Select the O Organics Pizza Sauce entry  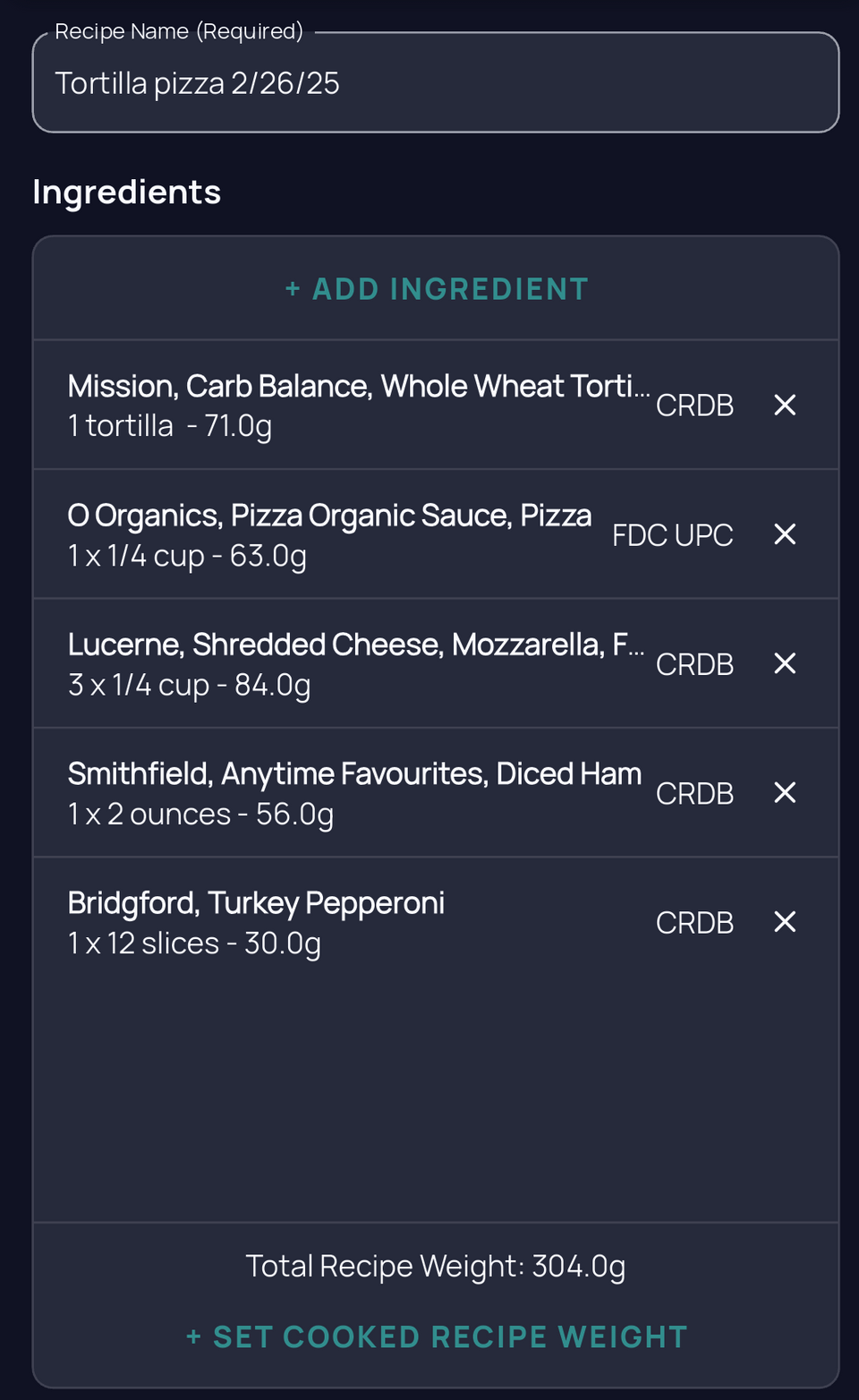click(329, 534)
